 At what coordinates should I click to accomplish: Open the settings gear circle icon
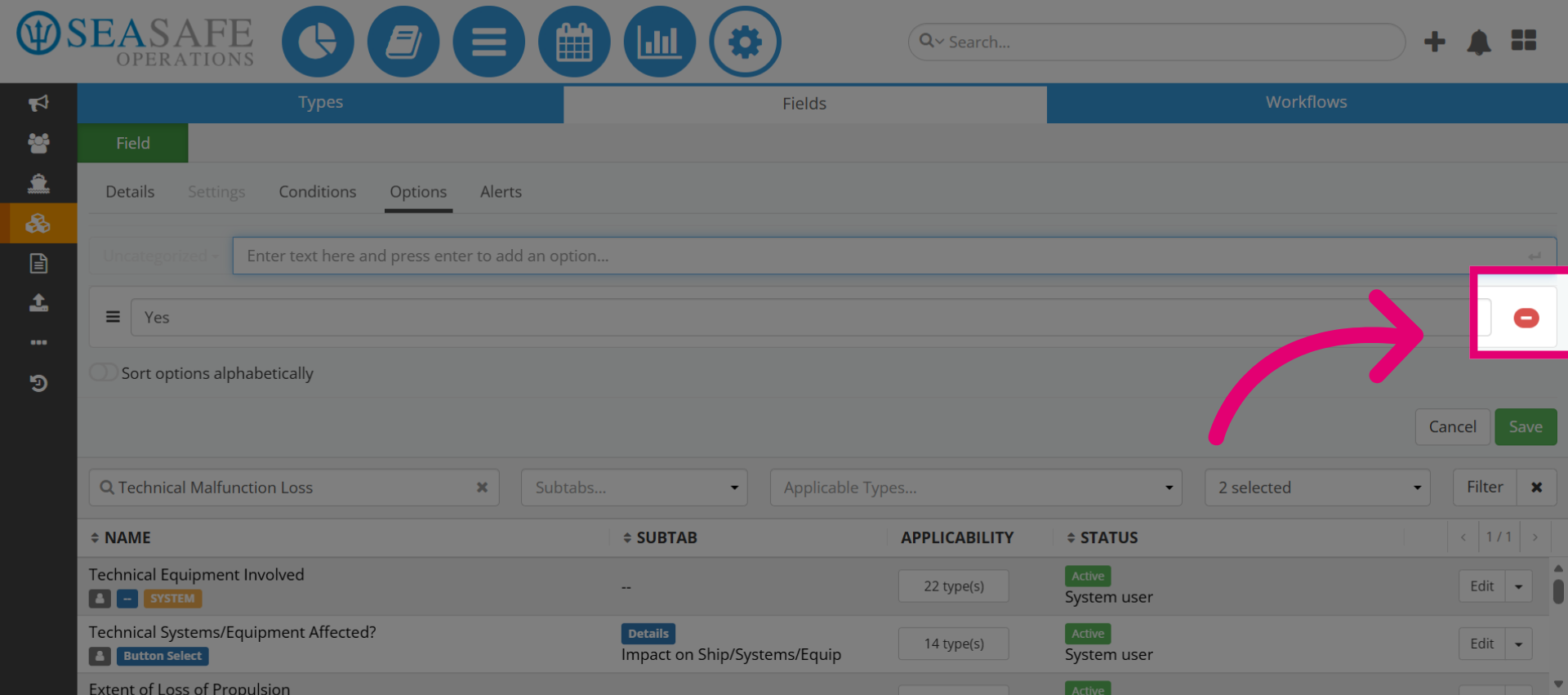coord(745,42)
